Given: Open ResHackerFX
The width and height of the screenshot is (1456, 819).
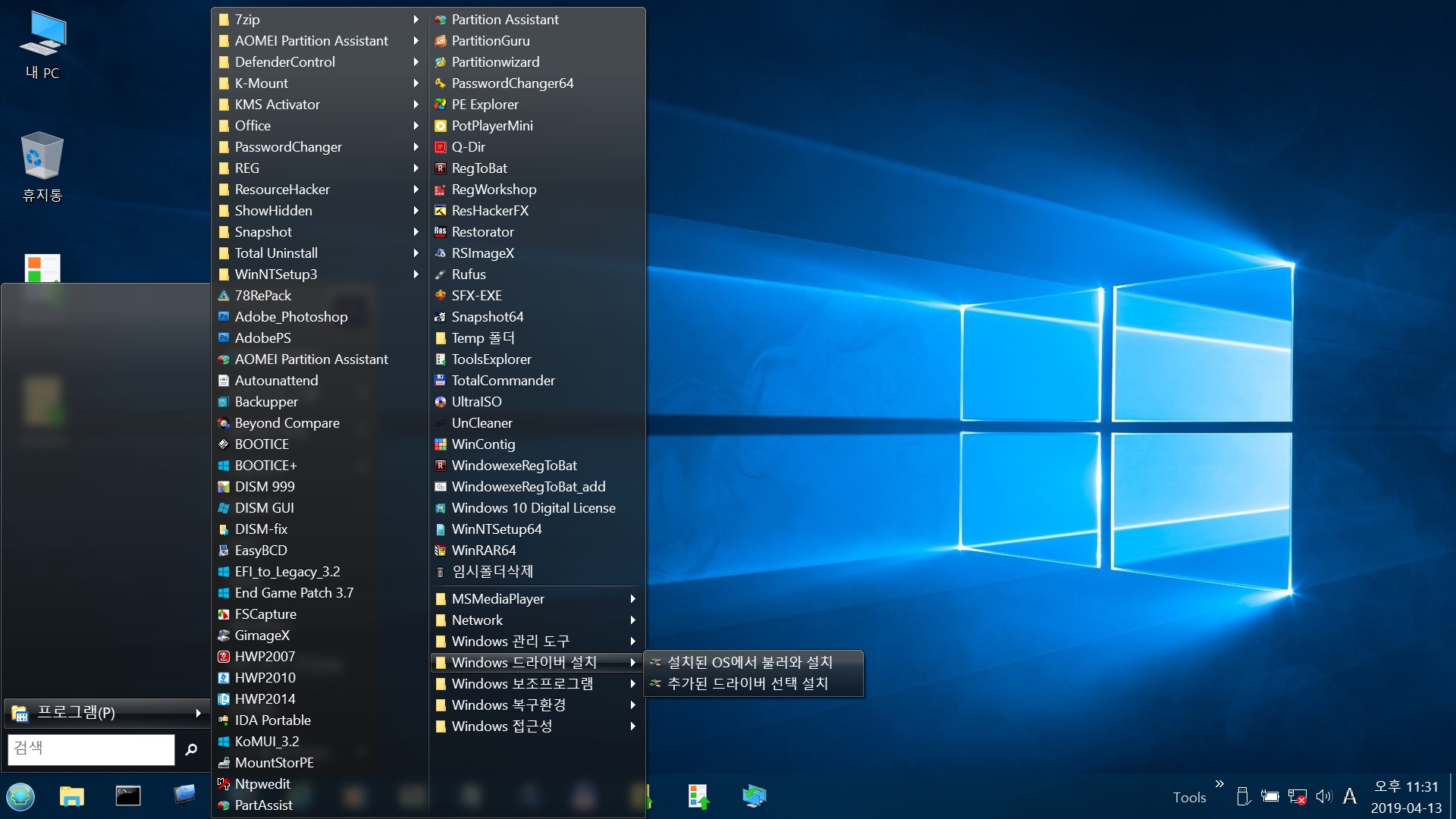Looking at the screenshot, I should (x=537, y=211).
